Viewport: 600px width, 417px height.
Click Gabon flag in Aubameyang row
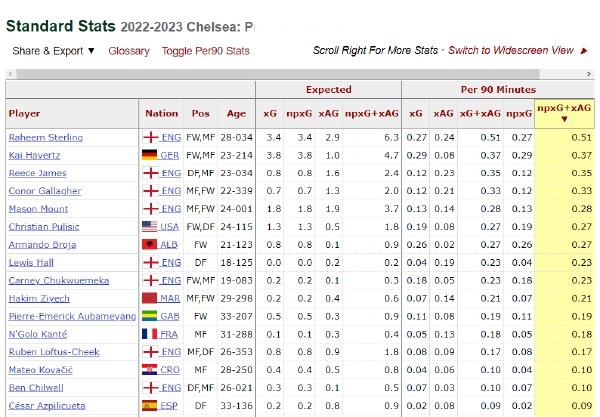[x=149, y=316]
